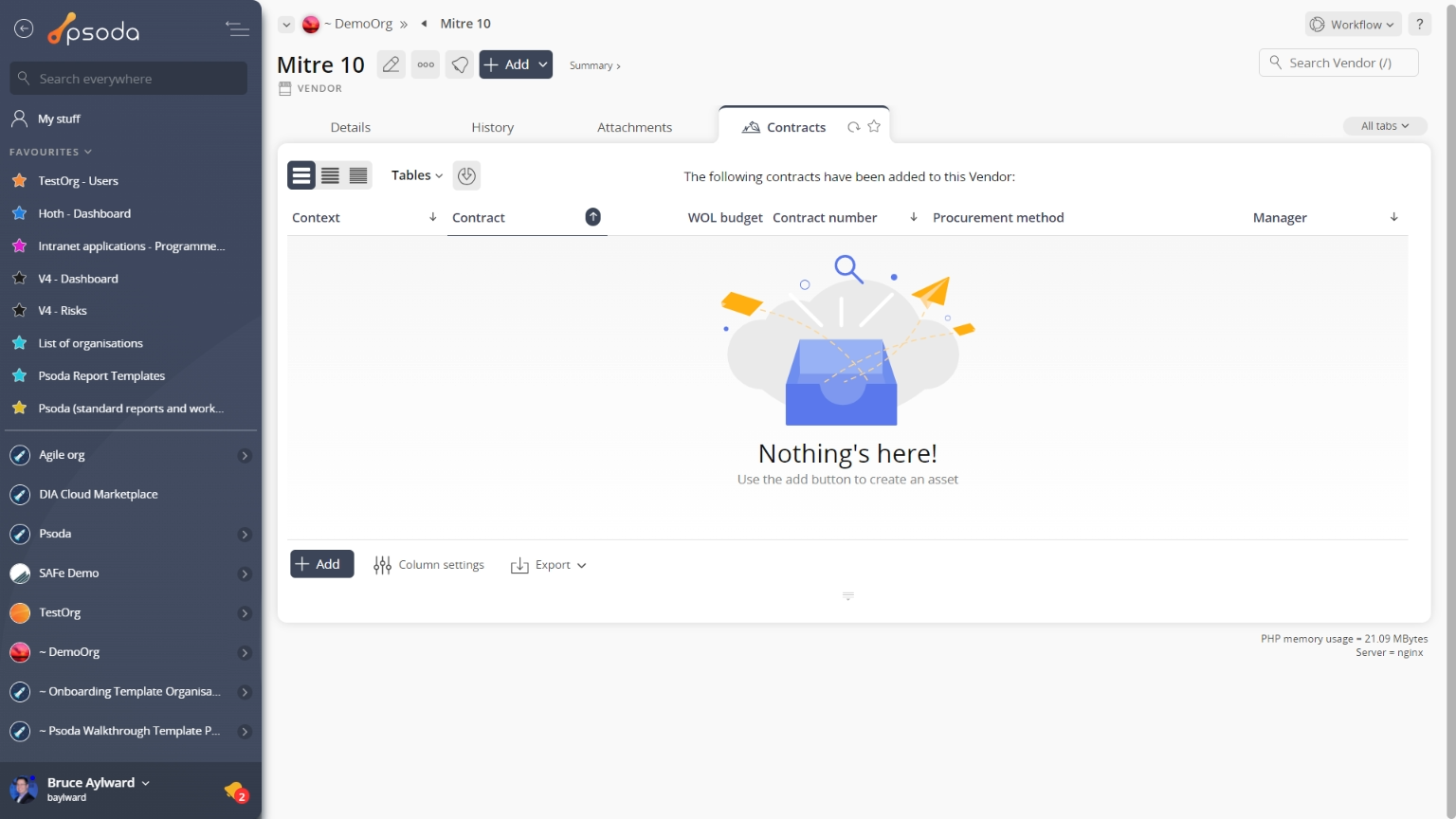The image size is (1456, 819).
Task: Switch to the History tab
Action: click(493, 127)
